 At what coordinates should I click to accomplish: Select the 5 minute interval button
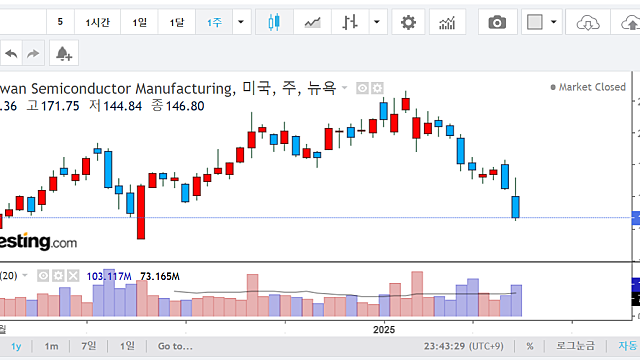tap(60, 22)
